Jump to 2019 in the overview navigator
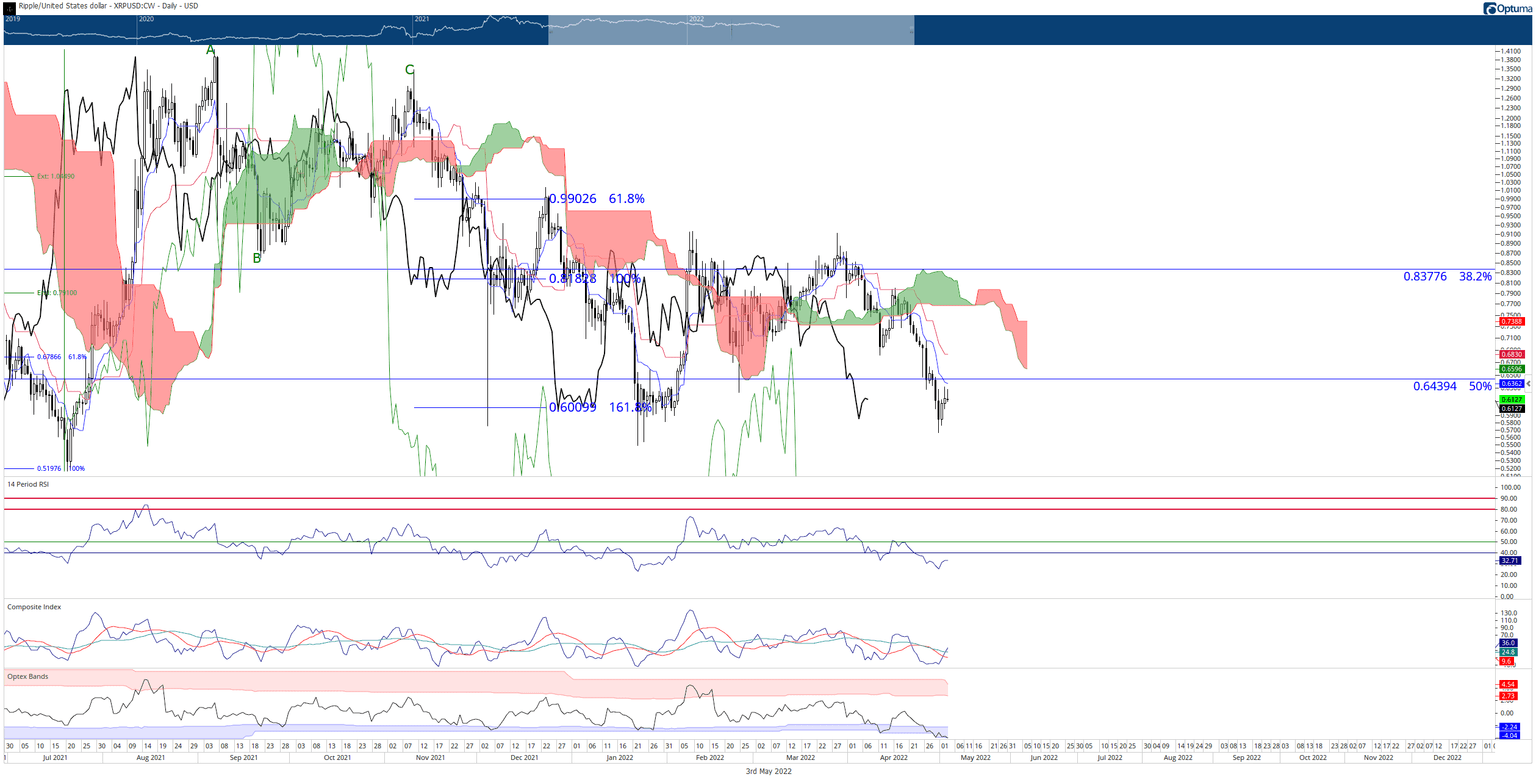This screenshot has width=1536, height=783. (12, 19)
